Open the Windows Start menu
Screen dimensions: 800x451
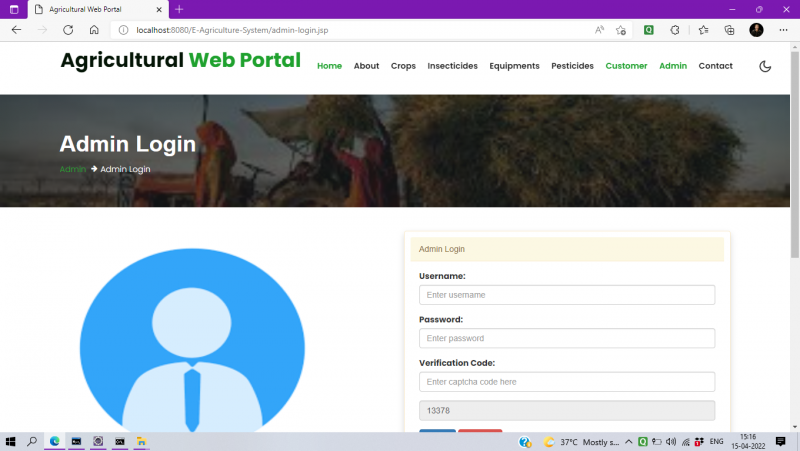tap(10, 441)
